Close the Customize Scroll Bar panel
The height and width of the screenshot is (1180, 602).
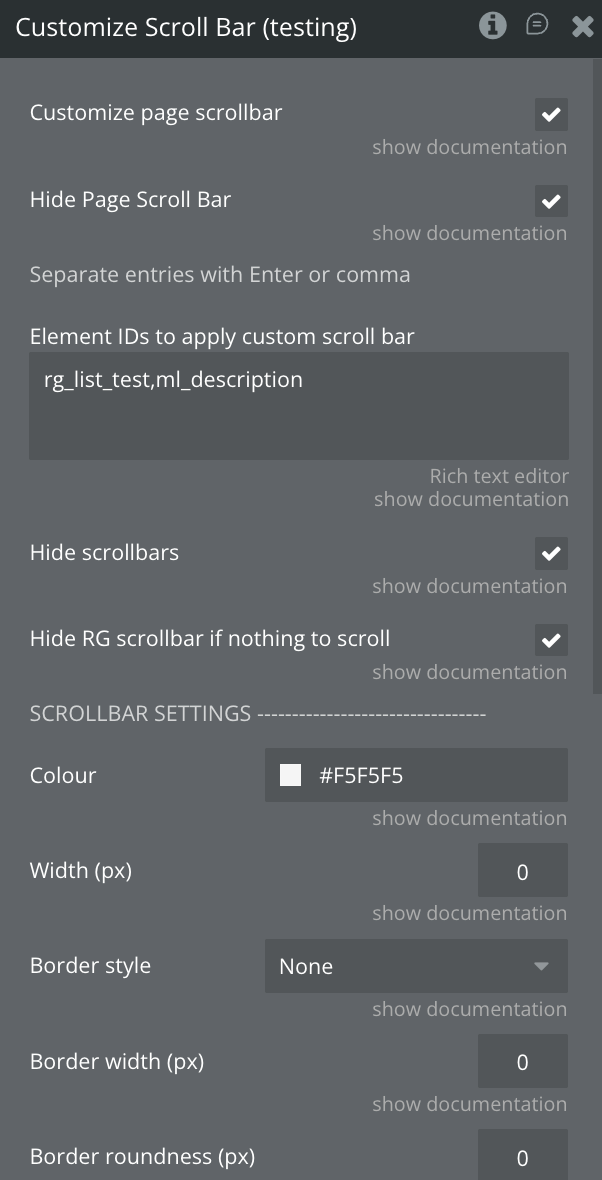tap(582, 27)
